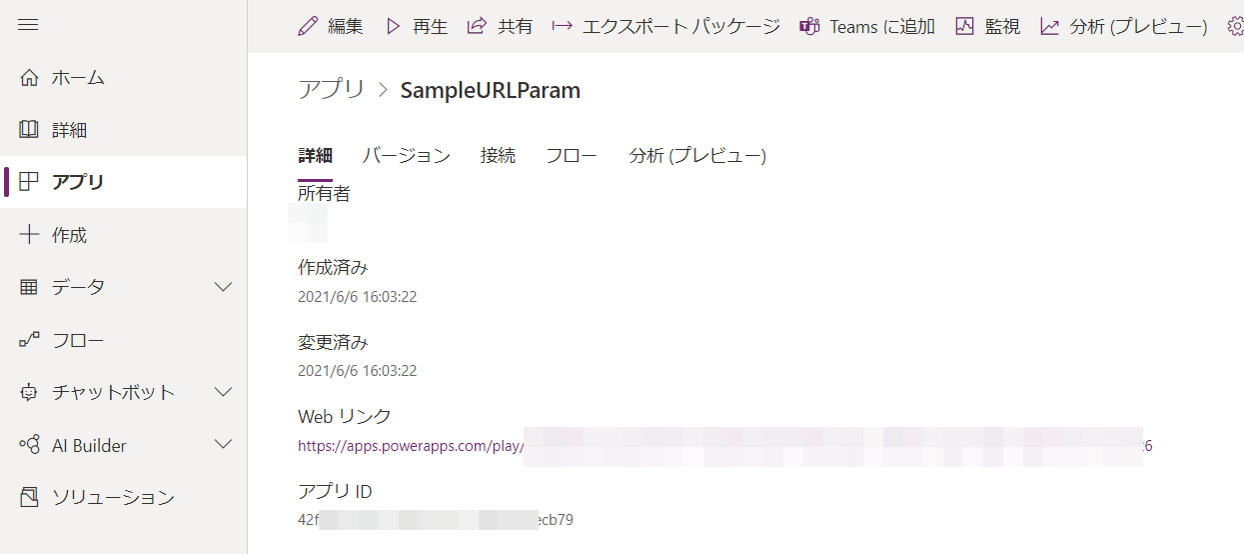Click the share icon for 共有
The width and height of the screenshot is (1244, 554).
tap(477, 27)
